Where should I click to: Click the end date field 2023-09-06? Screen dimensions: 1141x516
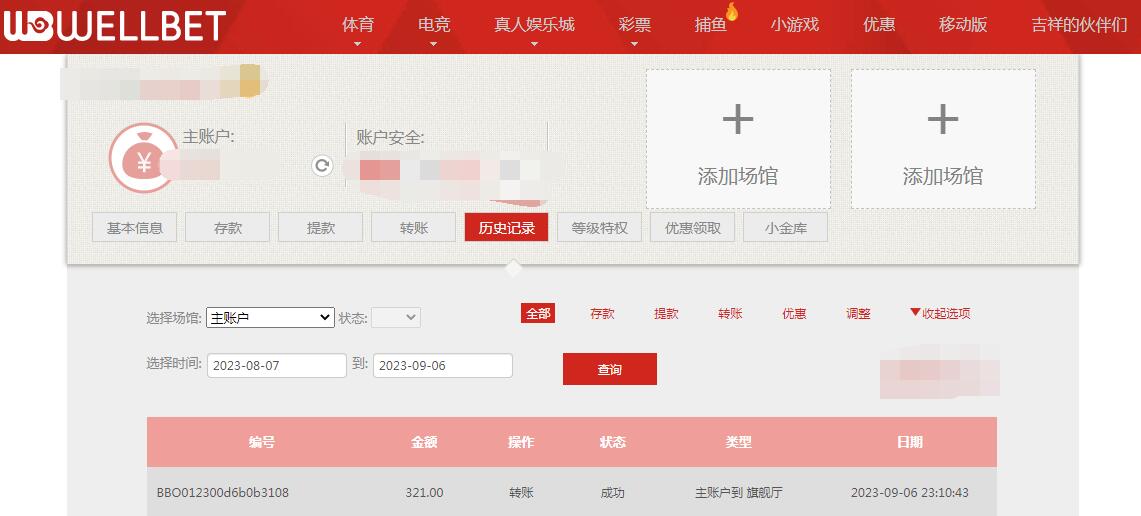[x=442, y=365]
